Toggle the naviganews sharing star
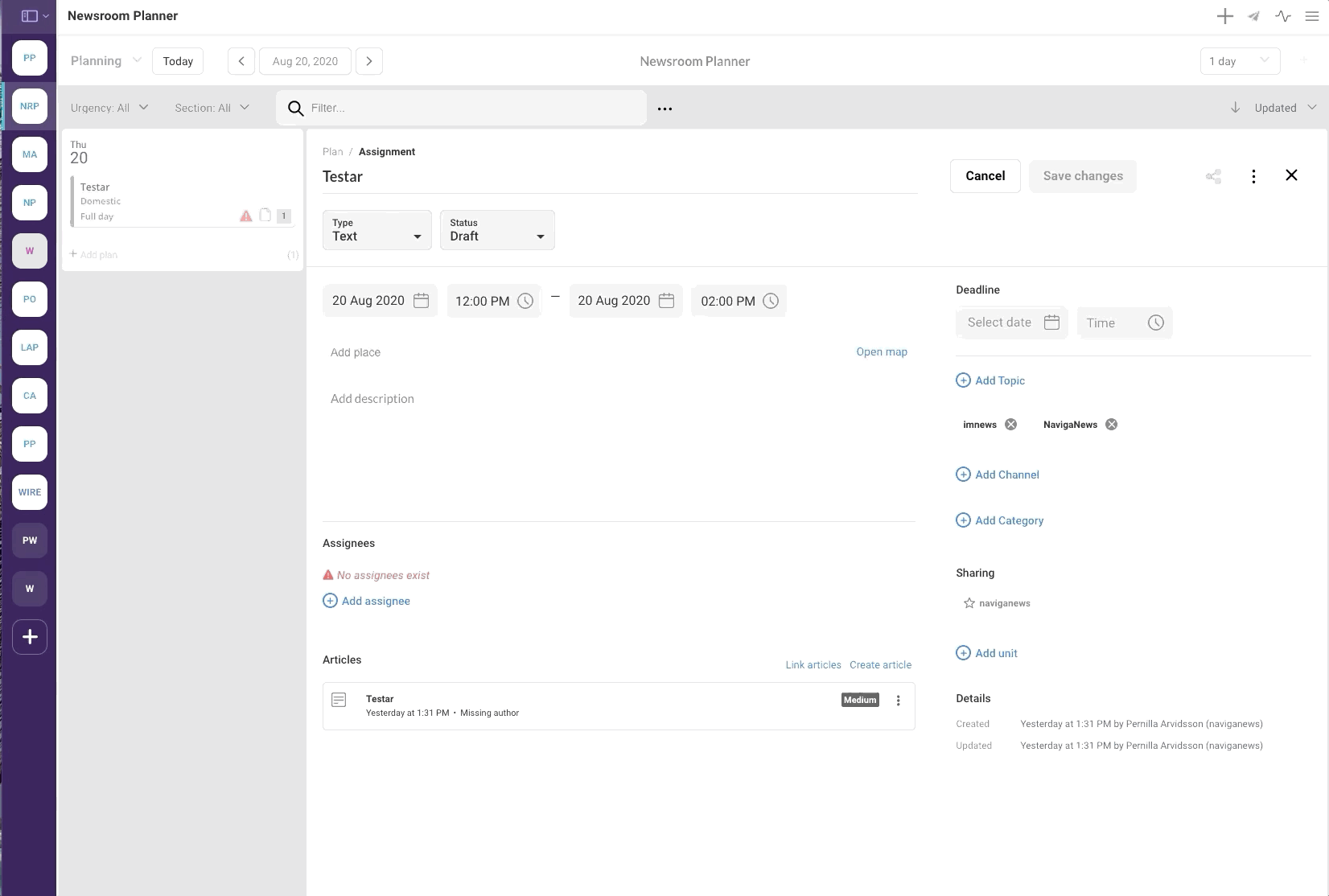Image resolution: width=1329 pixels, height=896 pixels. point(969,603)
